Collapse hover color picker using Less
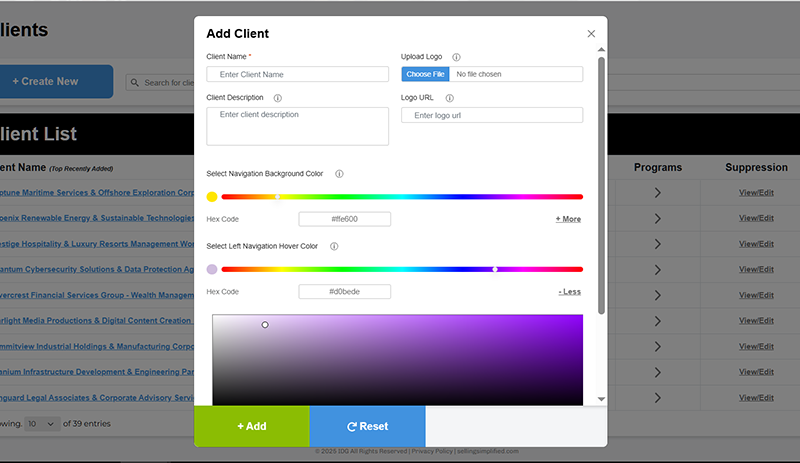Screen dimensions: 800x463 point(569,292)
